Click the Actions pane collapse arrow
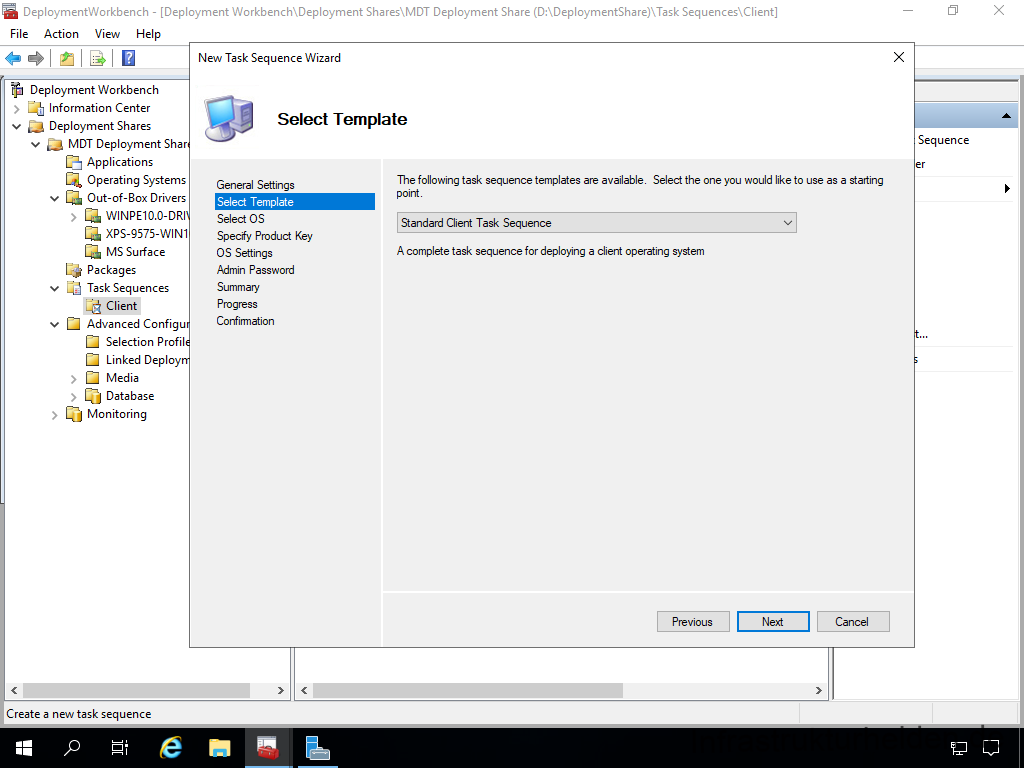Image resolution: width=1024 pixels, height=768 pixels. pyautogui.click(x=1006, y=116)
